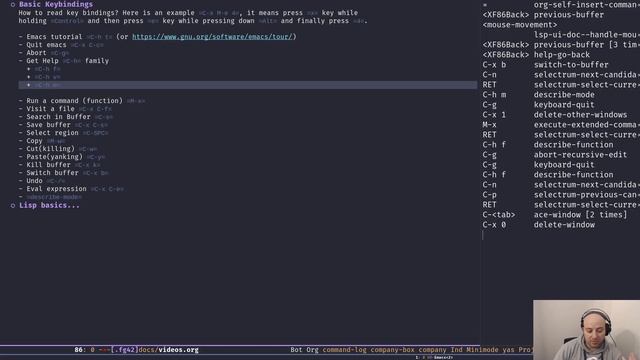Click the Cut(killing) list item
The image size is (640, 360).
pyautogui.click(x=58, y=149)
